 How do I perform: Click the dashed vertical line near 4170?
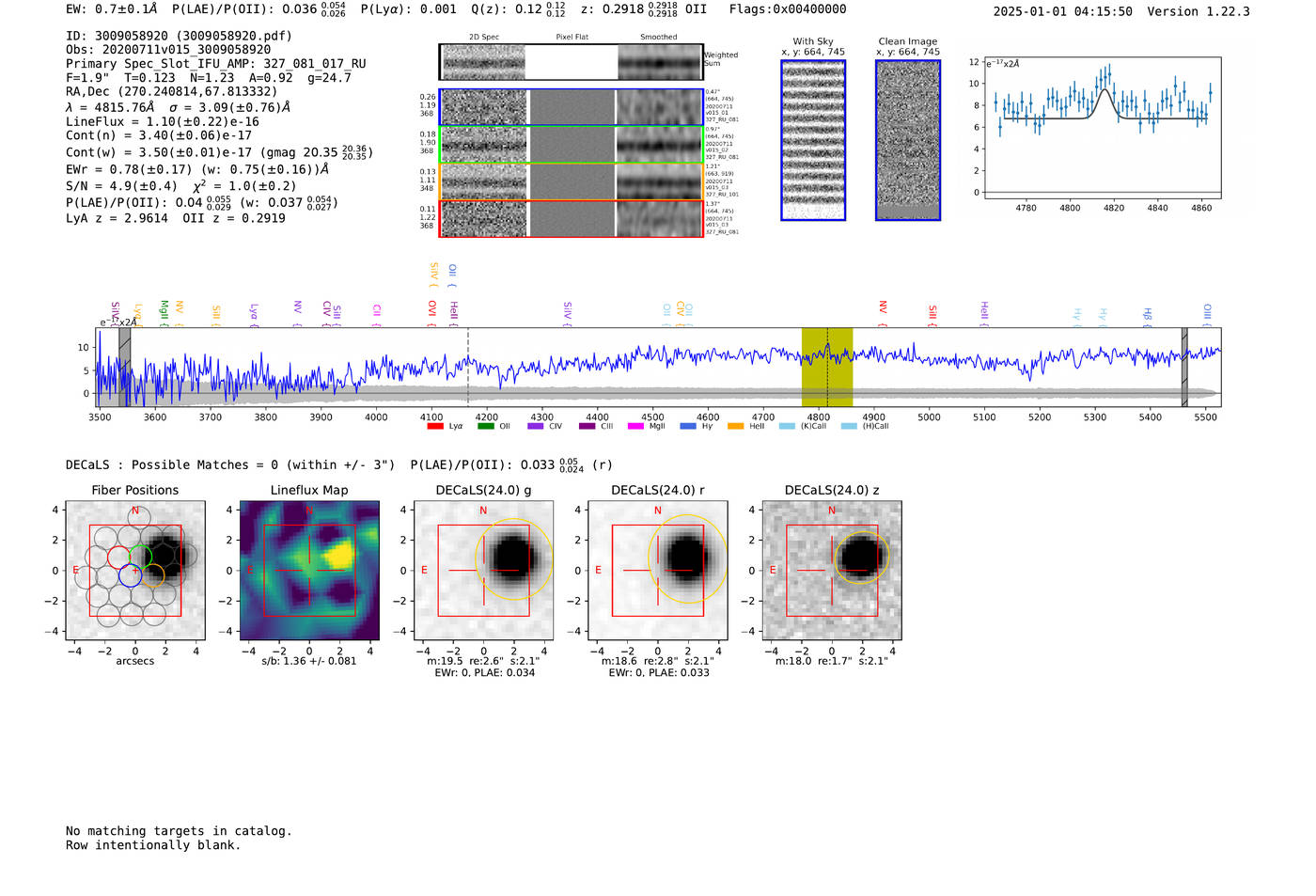(x=468, y=367)
